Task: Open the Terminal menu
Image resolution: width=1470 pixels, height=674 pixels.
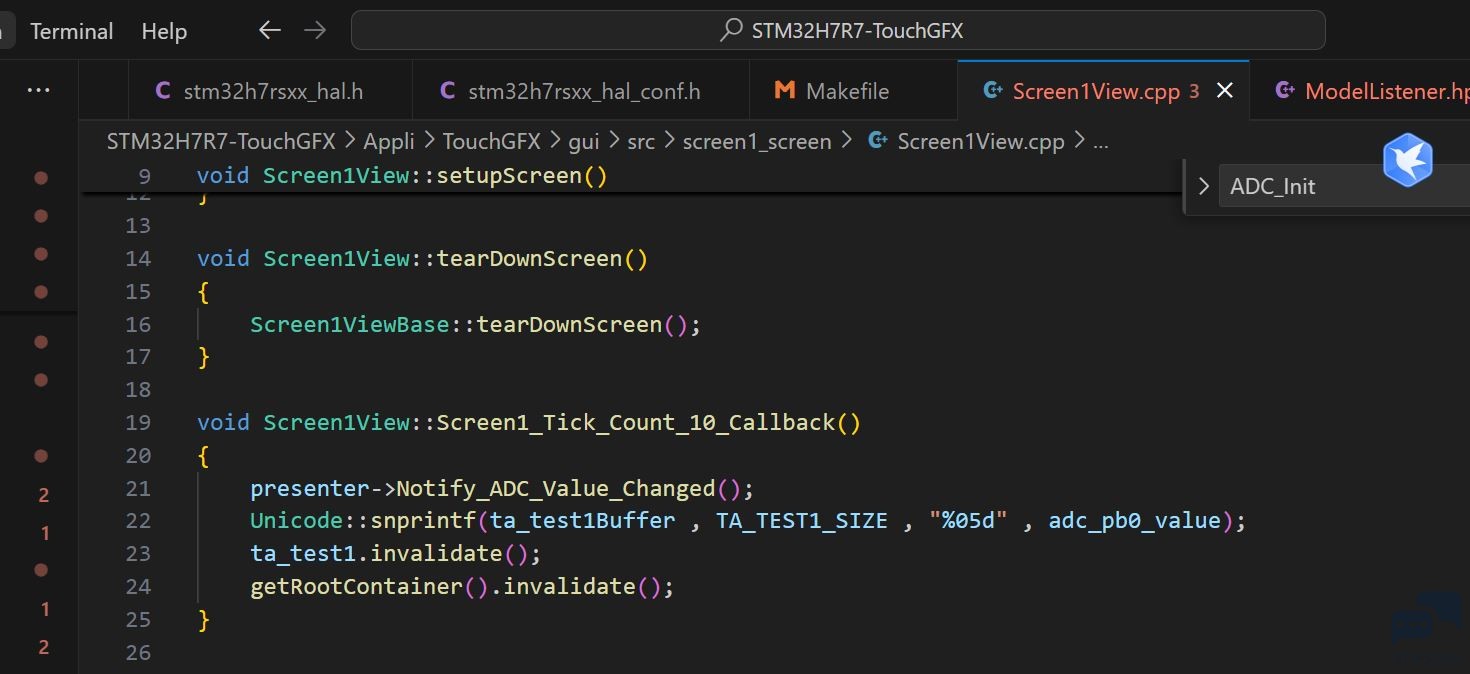Action: coord(71,31)
